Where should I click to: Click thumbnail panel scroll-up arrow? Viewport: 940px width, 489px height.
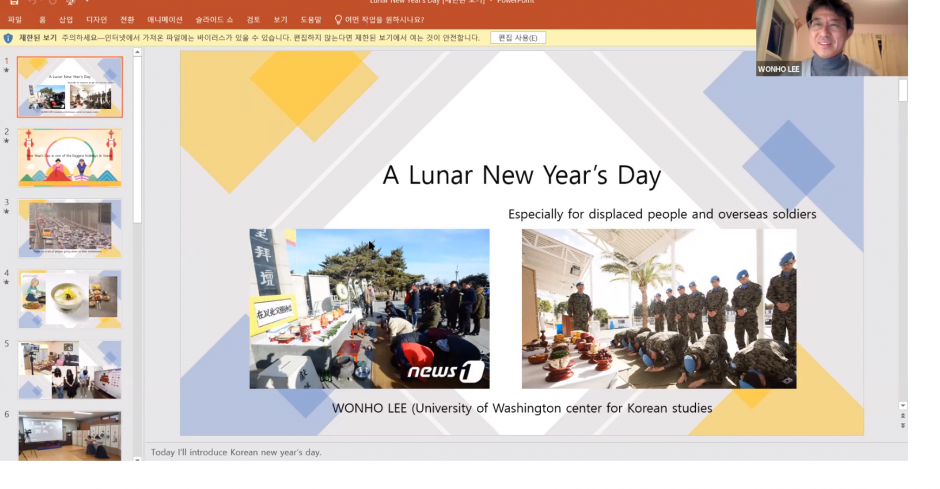(x=137, y=53)
